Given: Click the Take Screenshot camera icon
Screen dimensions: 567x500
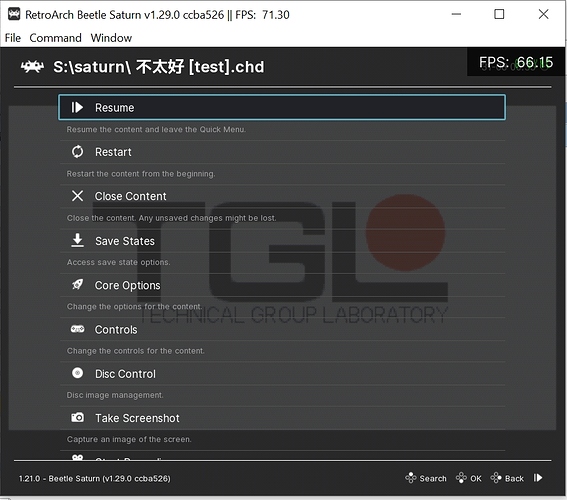Looking at the screenshot, I should [x=77, y=418].
